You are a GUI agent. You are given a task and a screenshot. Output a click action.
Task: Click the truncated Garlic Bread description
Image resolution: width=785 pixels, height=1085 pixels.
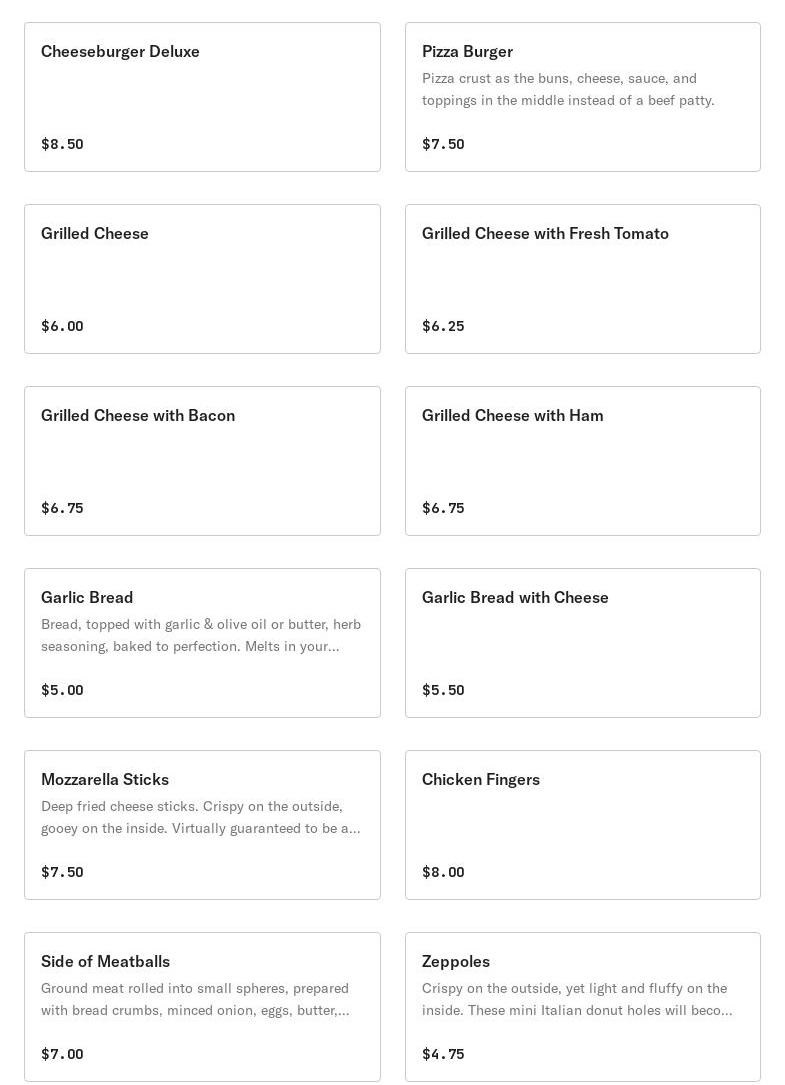(200, 635)
